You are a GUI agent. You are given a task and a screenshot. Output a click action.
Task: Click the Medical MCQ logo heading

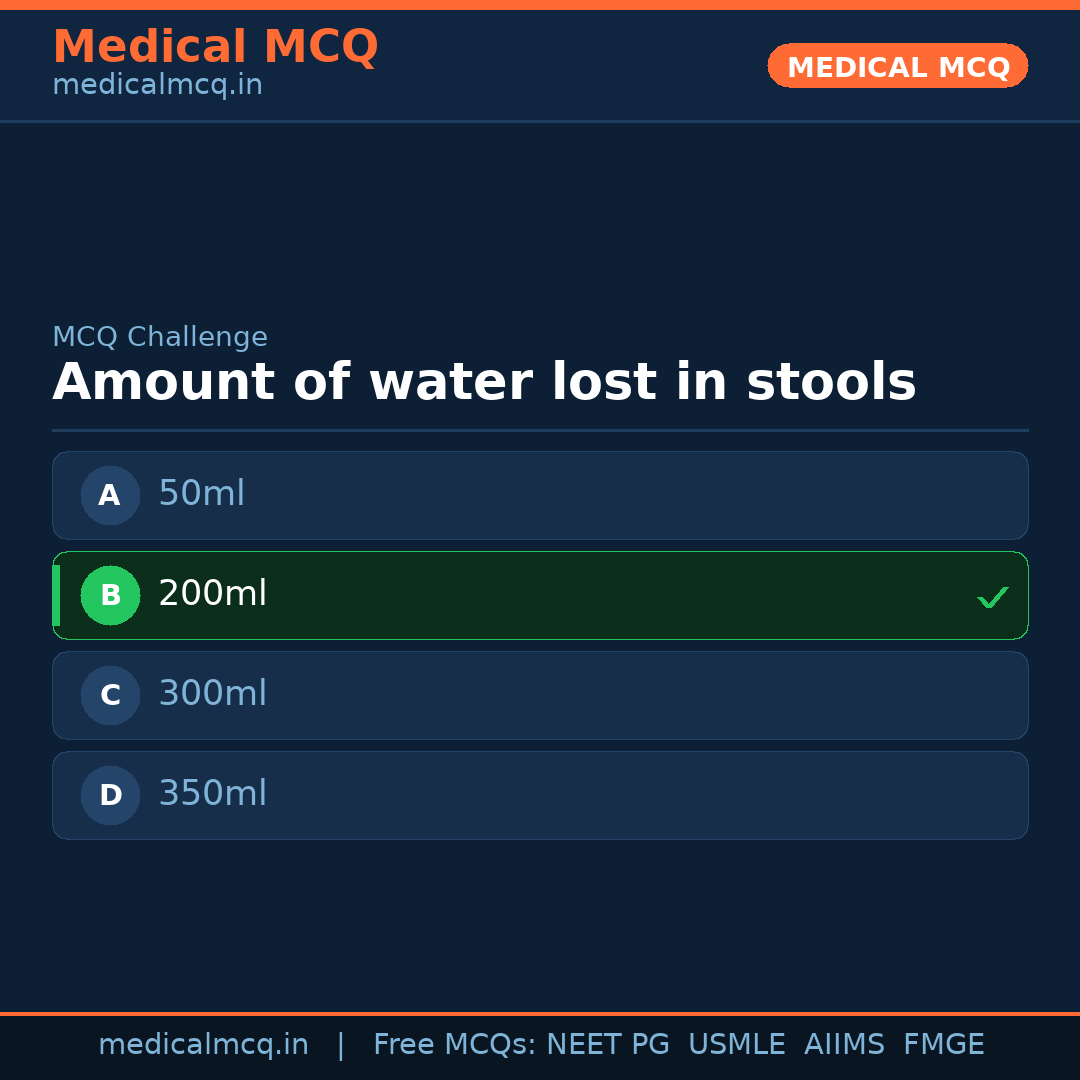coord(215,46)
